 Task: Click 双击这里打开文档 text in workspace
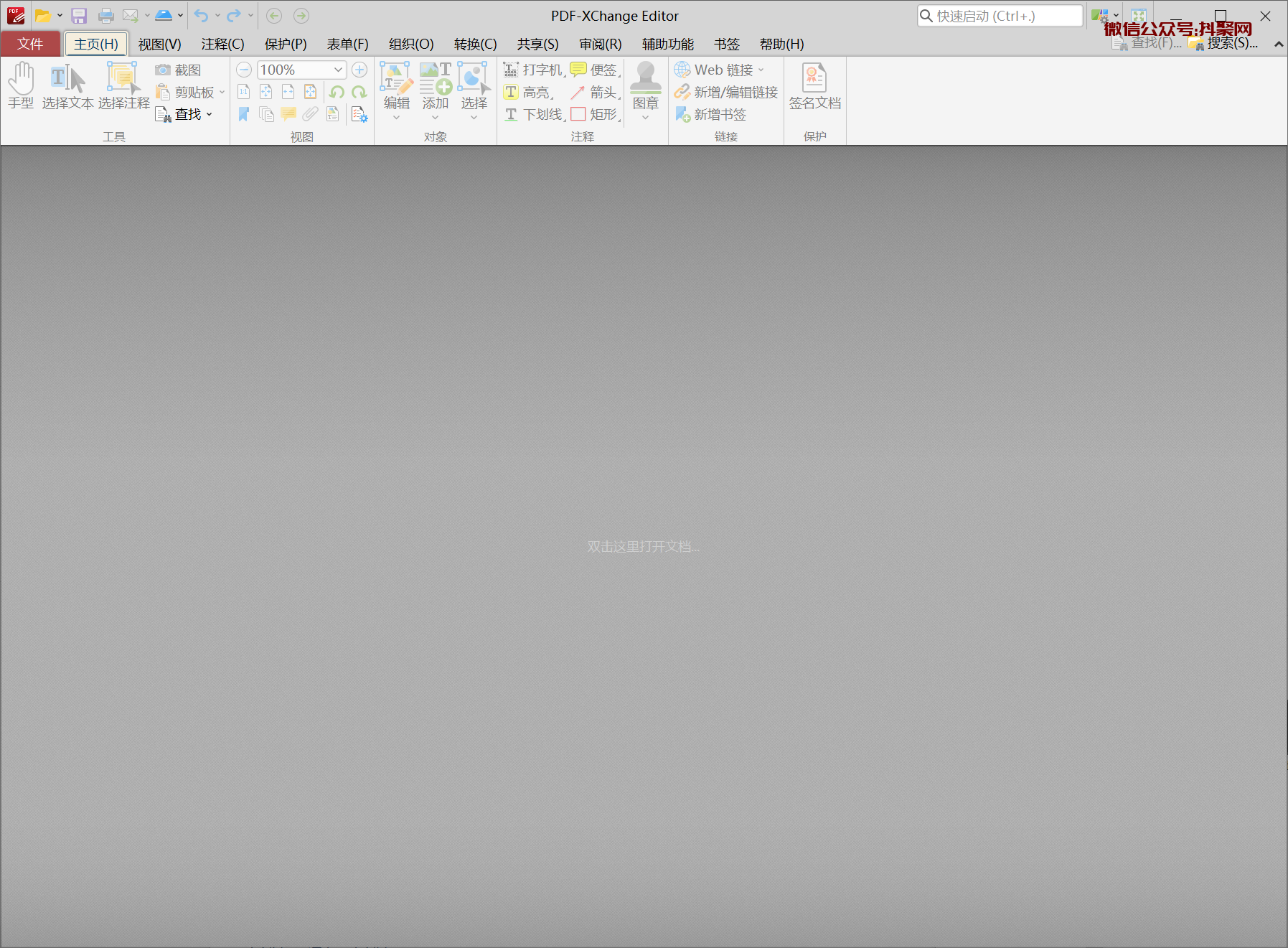pyautogui.click(x=643, y=547)
